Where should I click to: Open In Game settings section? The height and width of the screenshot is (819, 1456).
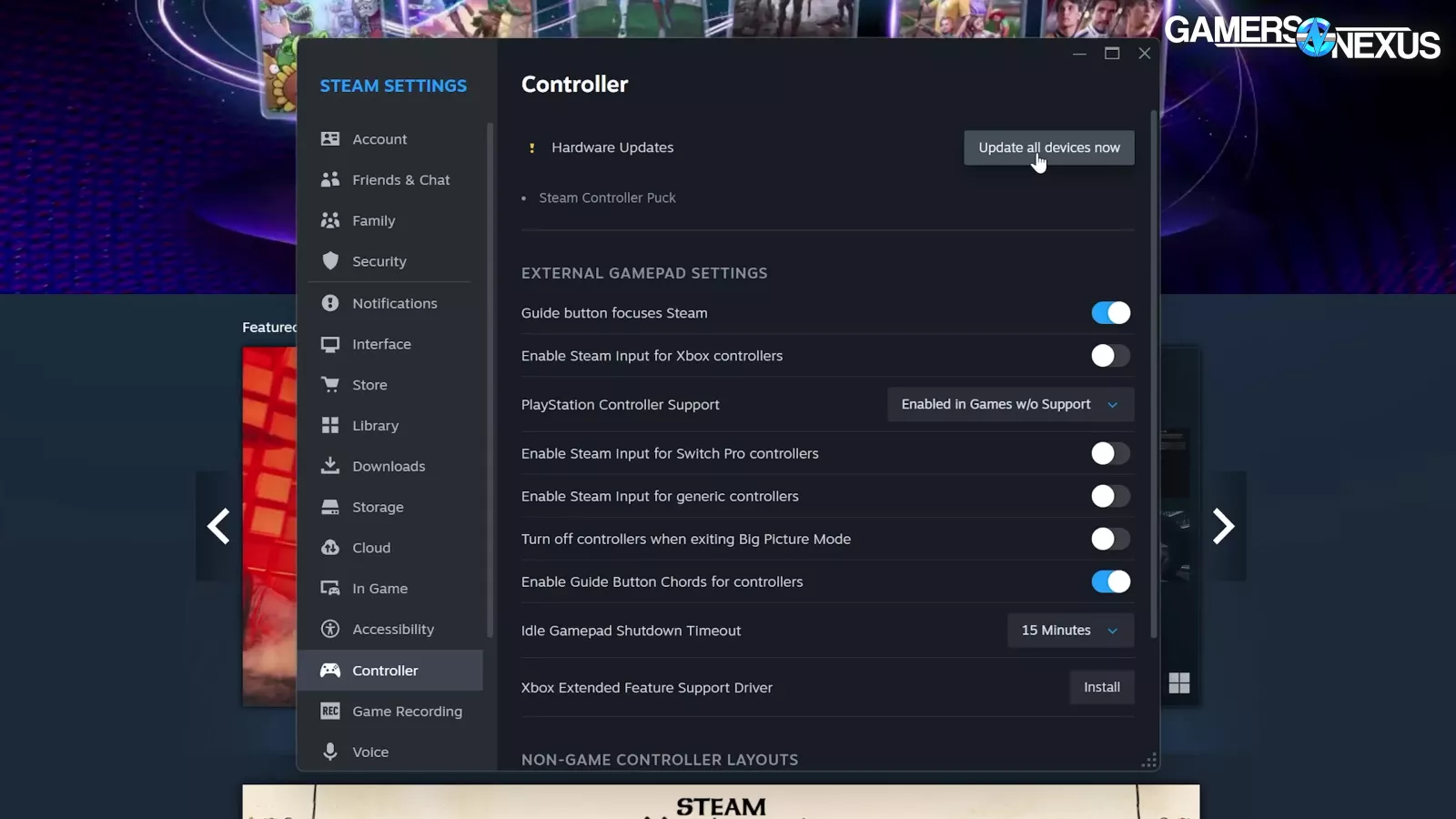tap(390, 589)
